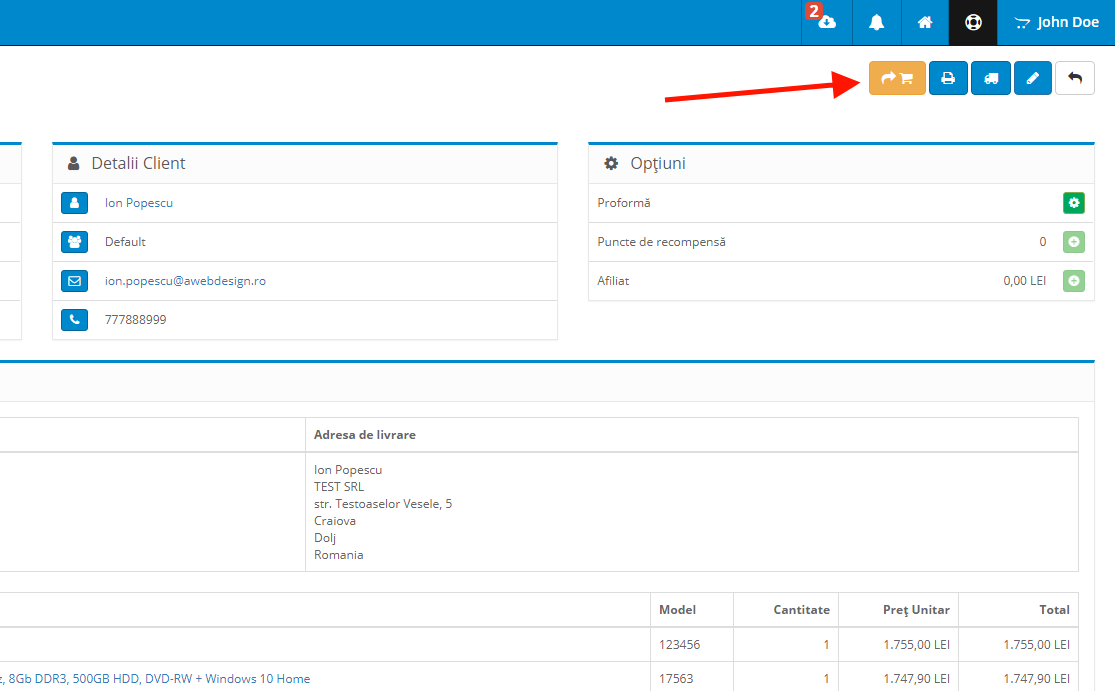
Task: Click the email ion.popescu@awebdesign.ro
Action: [185, 281]
